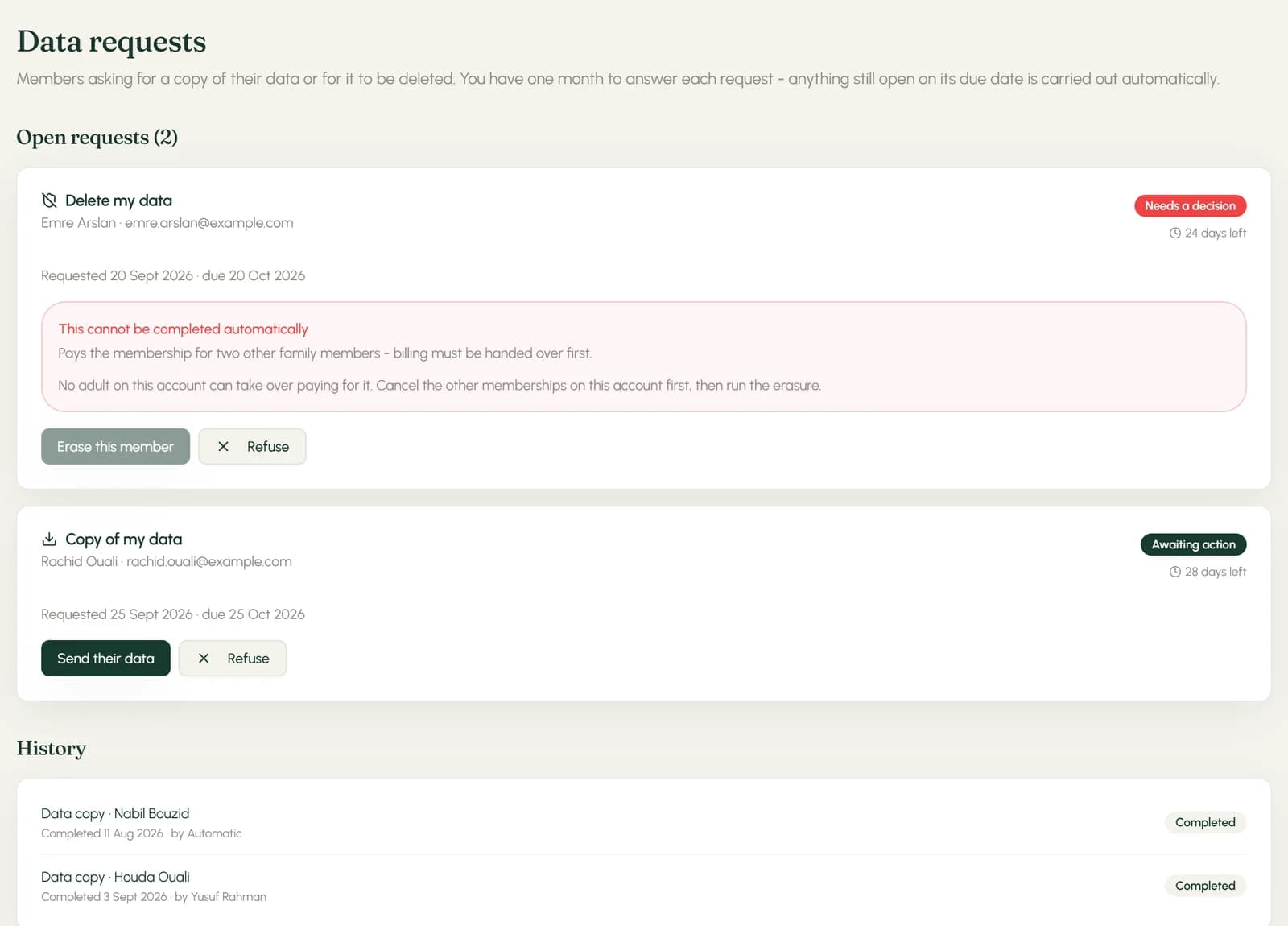Click the Data copy · Nabil Bouzid history row
The width and height of the screenshot is (1288, 926).
pyautogui.click(x=644, y=823)
